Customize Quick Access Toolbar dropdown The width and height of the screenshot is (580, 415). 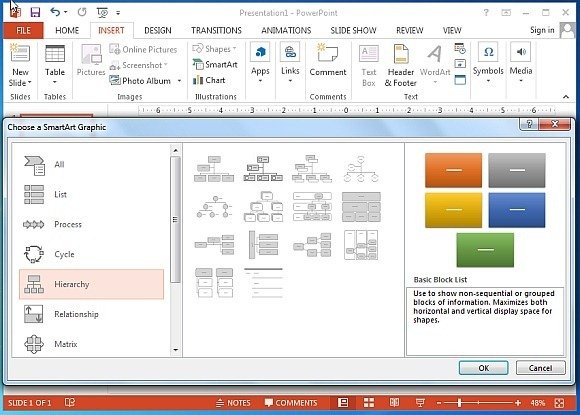(118, 13)
